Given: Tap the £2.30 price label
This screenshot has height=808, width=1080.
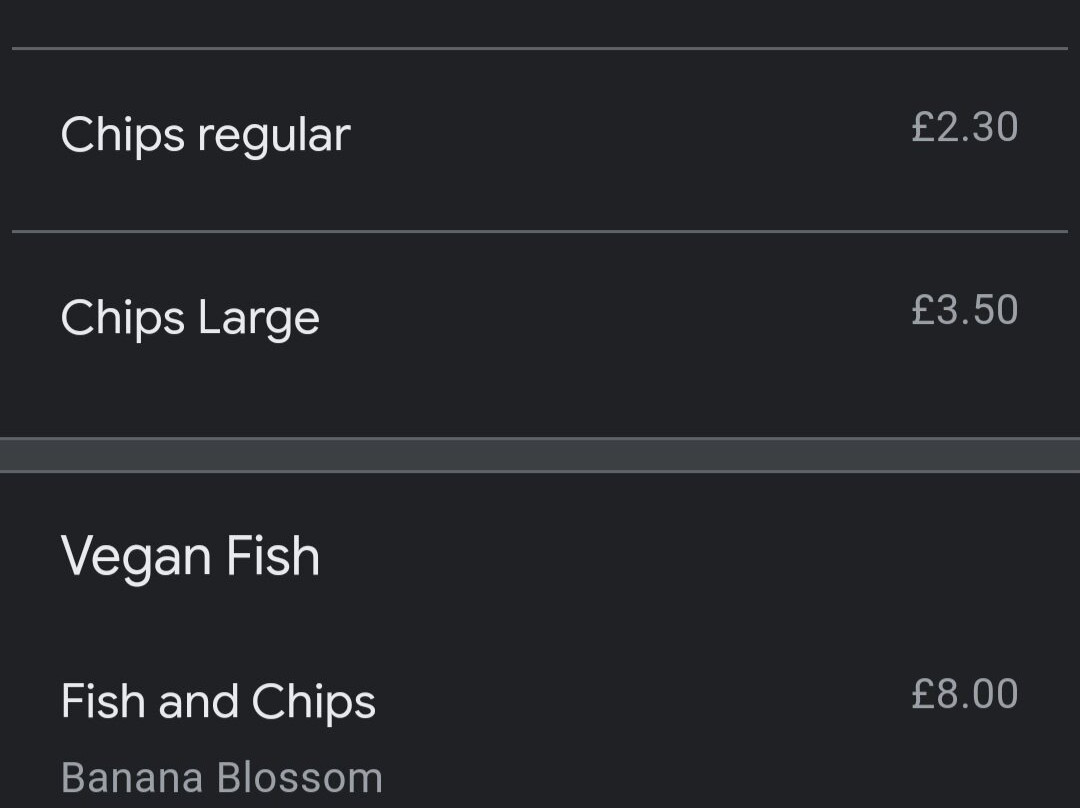Looking at the screenshot, I should click(x=964, y=127).
